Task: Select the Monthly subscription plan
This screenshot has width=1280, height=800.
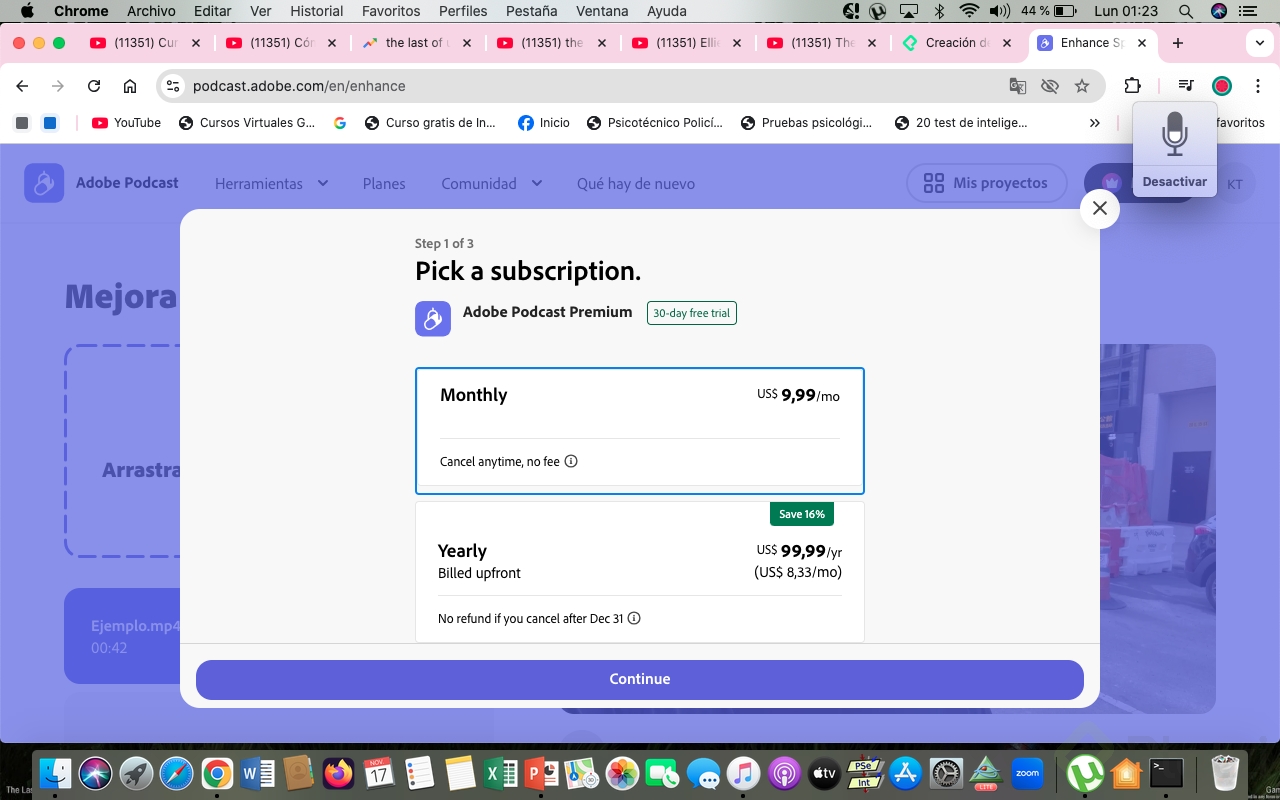Action: [x=640, y=431]
